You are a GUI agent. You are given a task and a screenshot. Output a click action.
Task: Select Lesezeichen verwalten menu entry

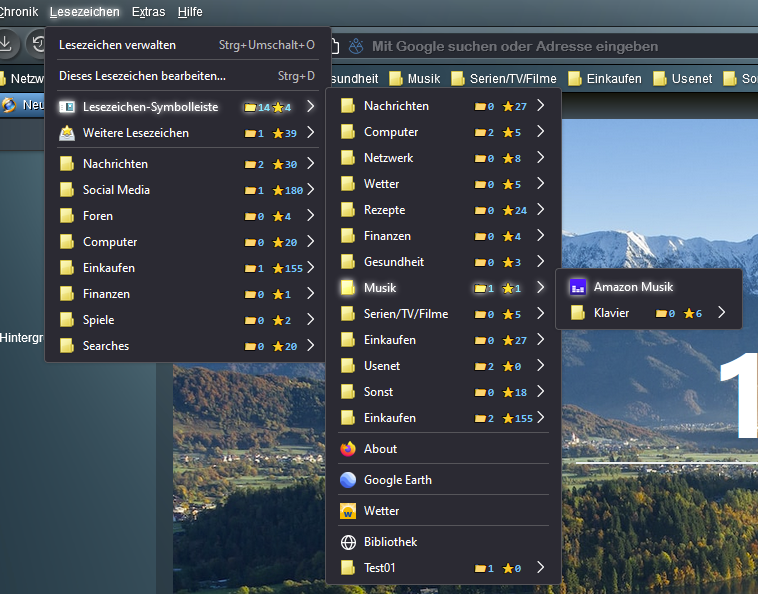(118, 45)
